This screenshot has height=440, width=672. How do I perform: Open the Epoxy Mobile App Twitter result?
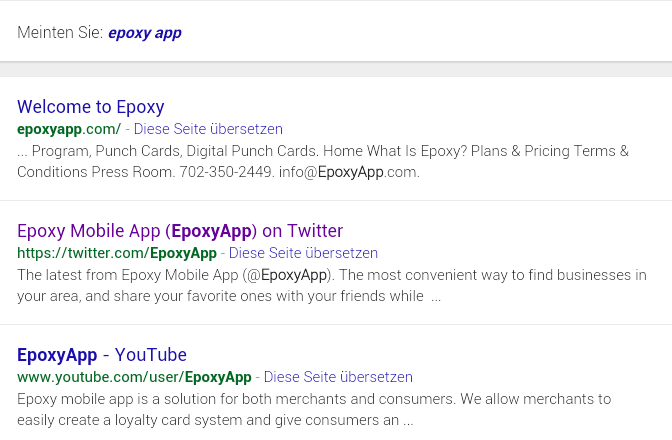point(180,231)
